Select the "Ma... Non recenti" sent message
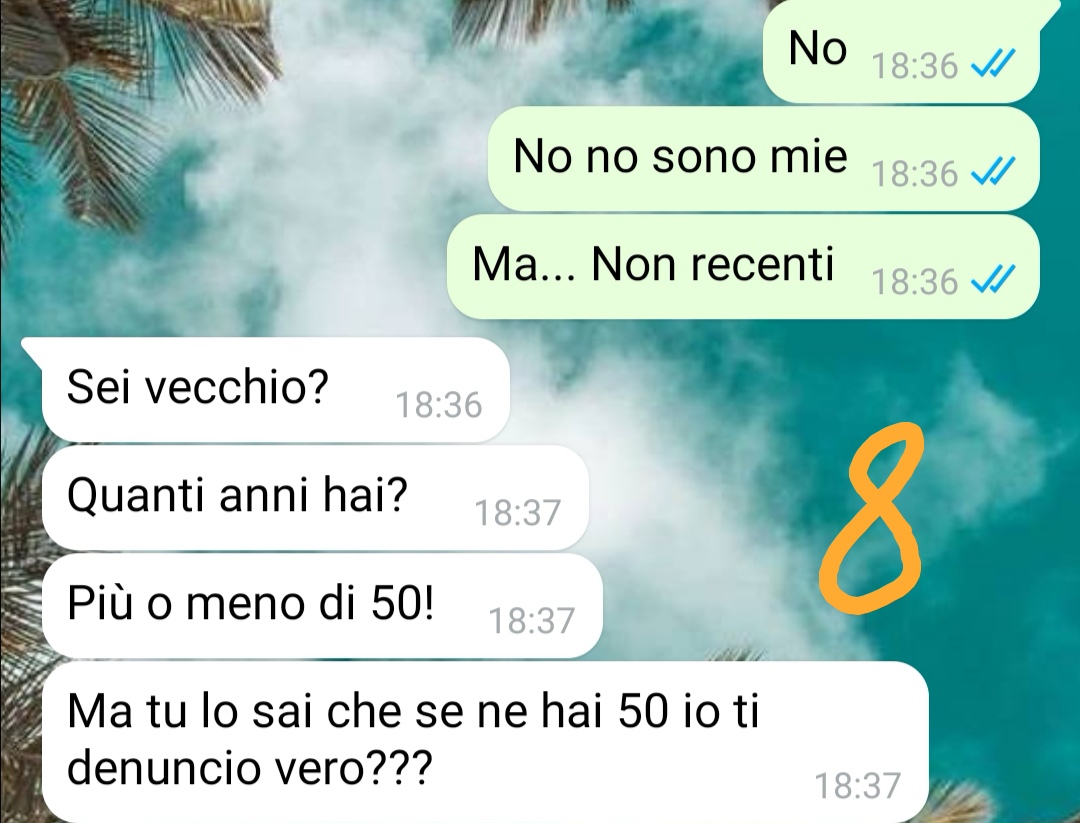Image resolution: width=1080 pixels, height=823 pixels. pyautogui.click(x=743, y=267)
